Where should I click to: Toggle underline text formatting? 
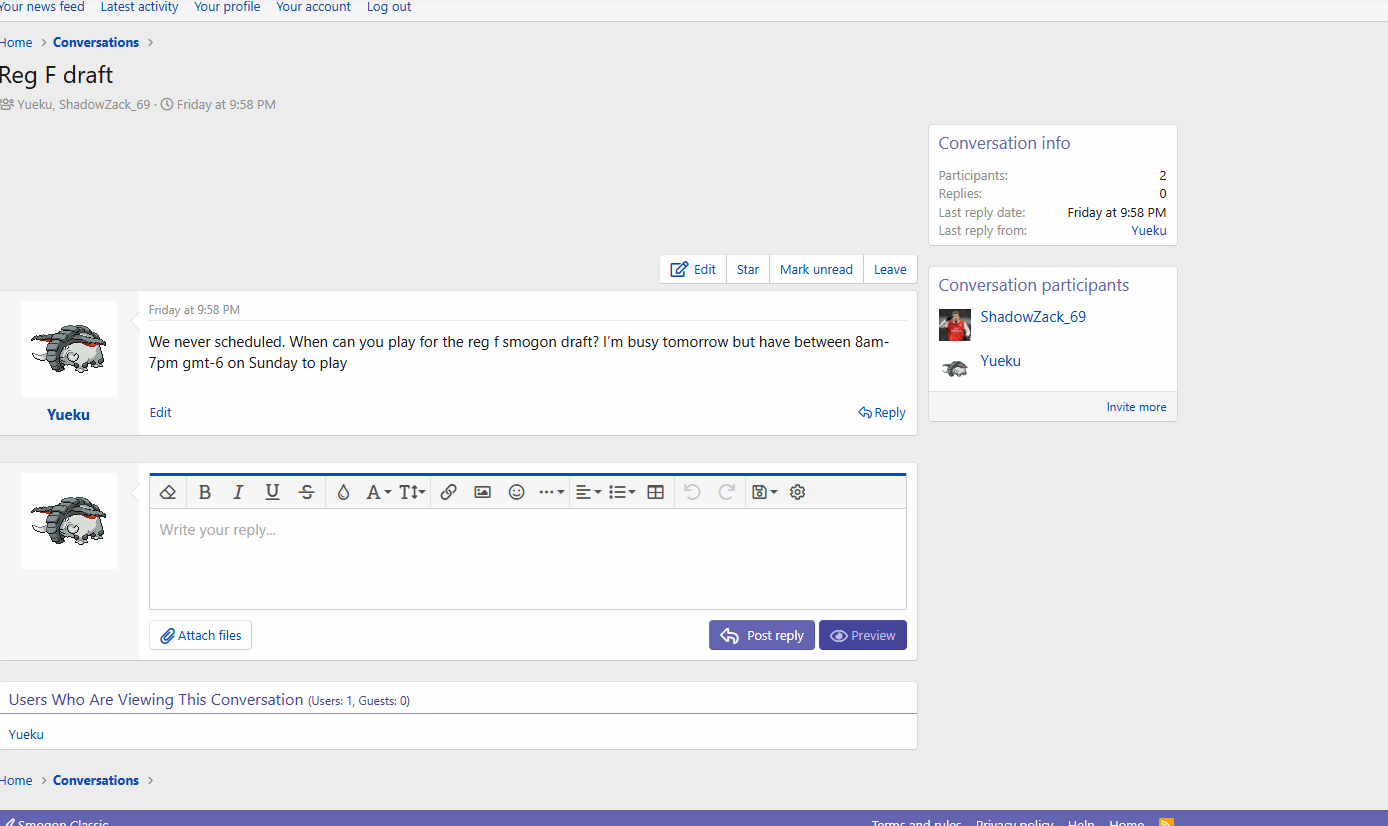coord(272,492)
